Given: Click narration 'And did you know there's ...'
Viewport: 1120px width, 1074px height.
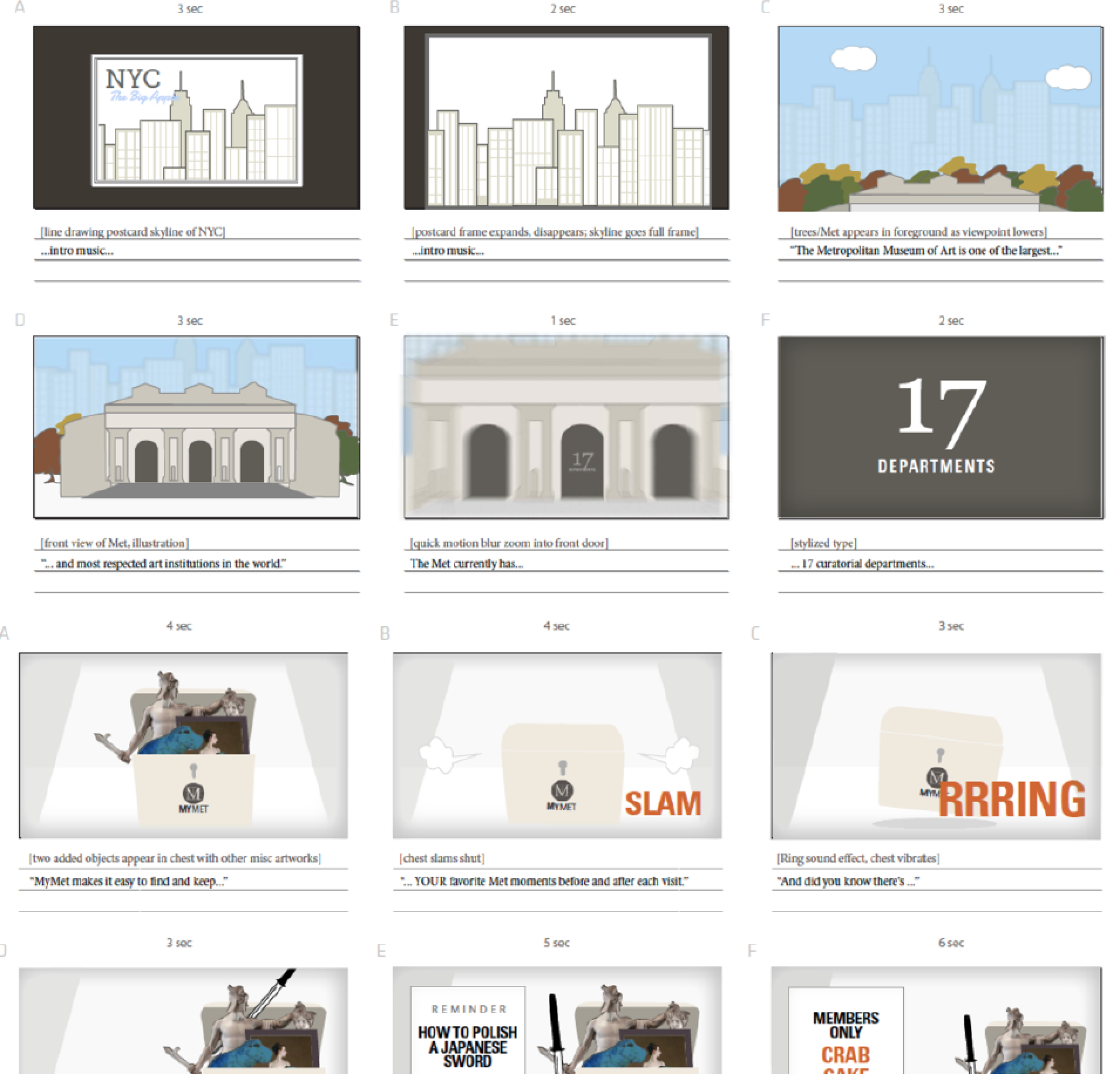Looking at the screenshot, I should pyautogui.click(x=848, y=881).
